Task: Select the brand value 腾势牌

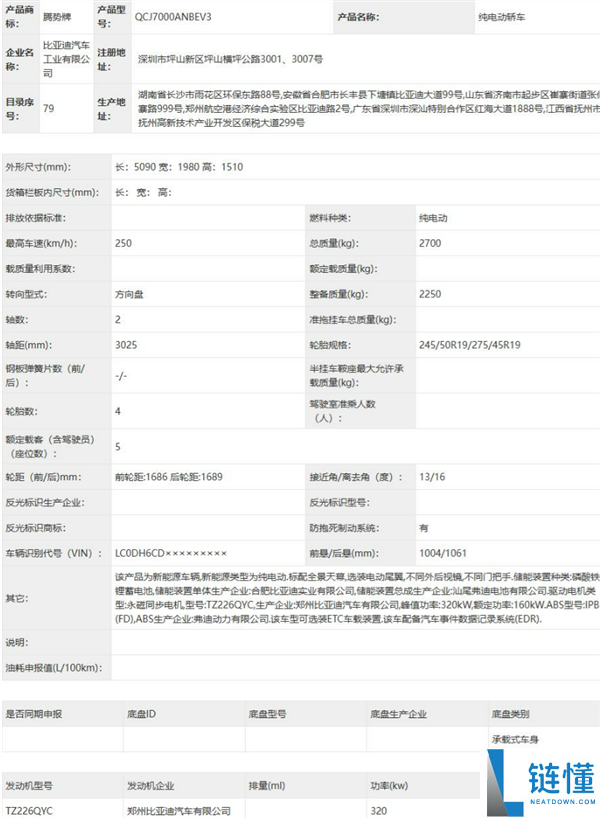Action: pyautogui.click(x=57, y=17)
